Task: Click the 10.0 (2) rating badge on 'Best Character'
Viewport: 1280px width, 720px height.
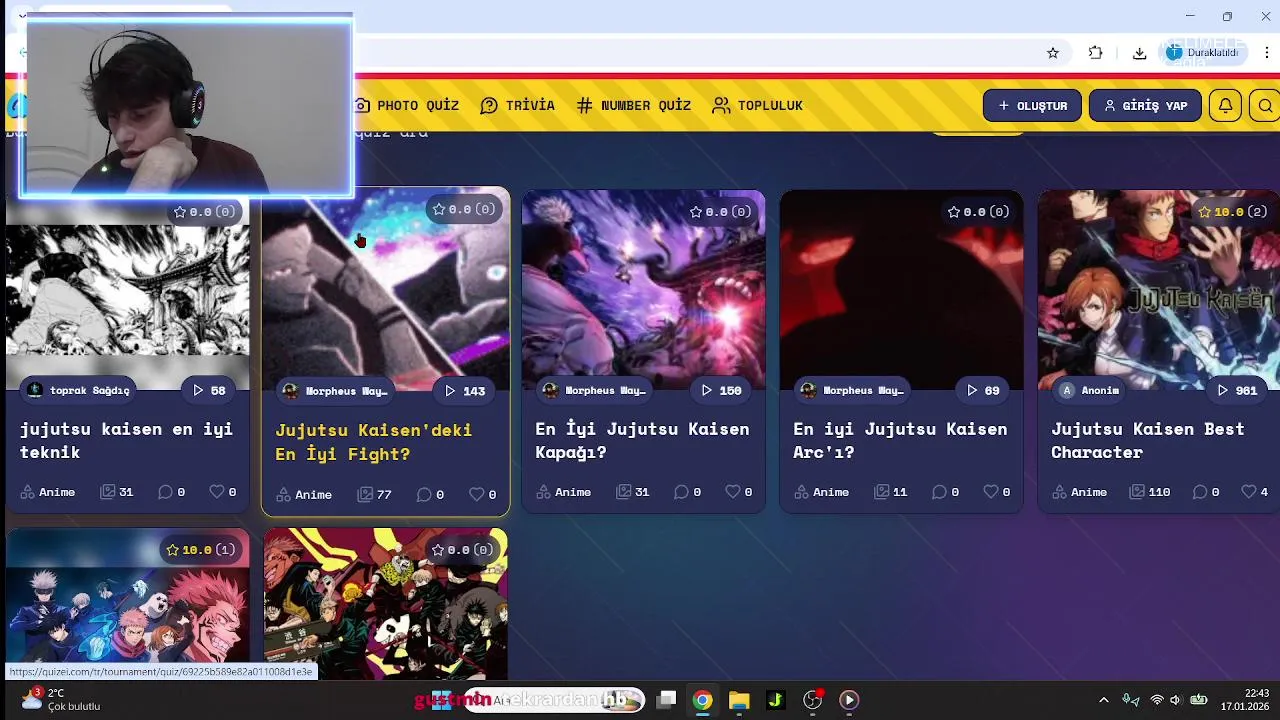Action: tap(1231, 211)
